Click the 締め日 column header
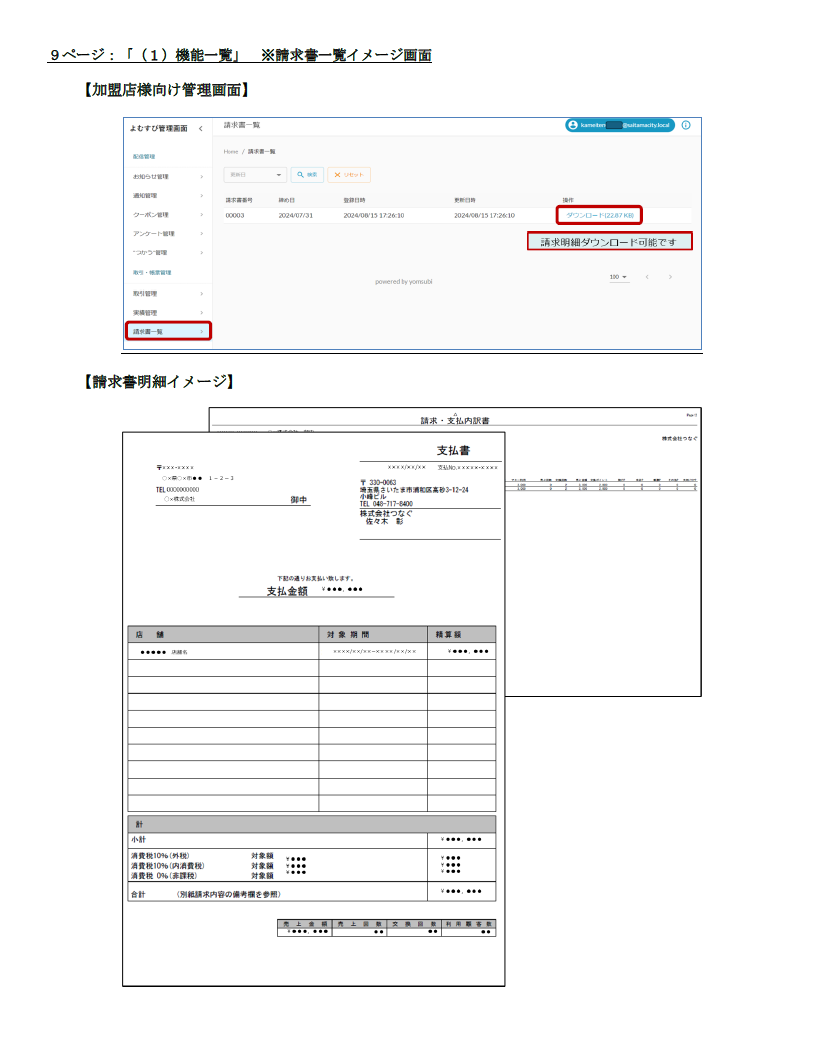 pyautogui.click(x=286, y=200)
